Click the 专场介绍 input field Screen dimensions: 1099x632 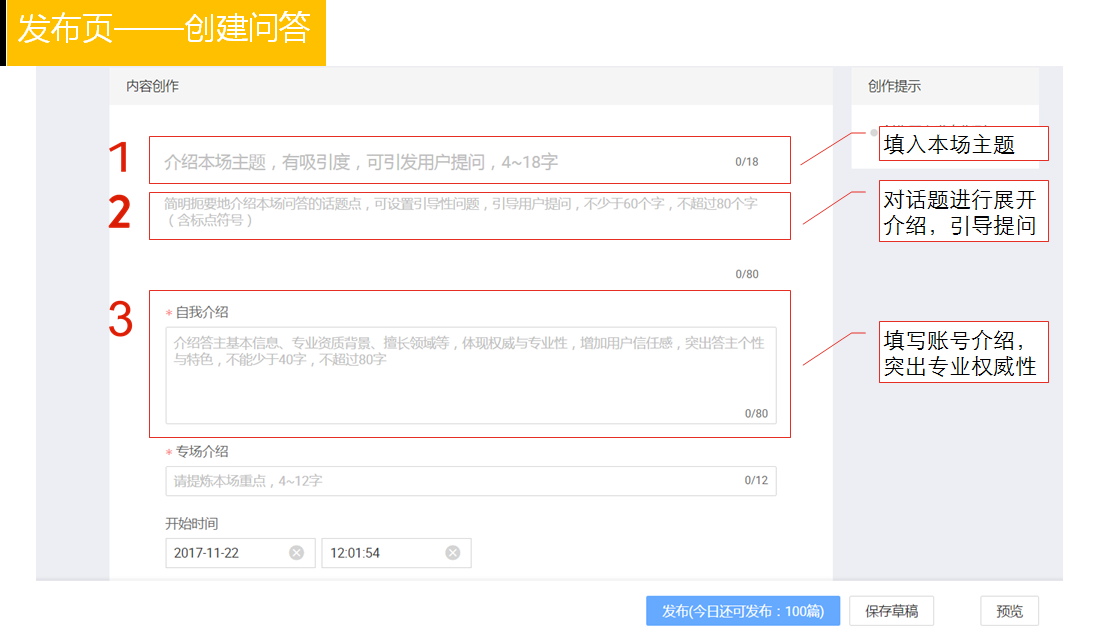coord(470,481)
